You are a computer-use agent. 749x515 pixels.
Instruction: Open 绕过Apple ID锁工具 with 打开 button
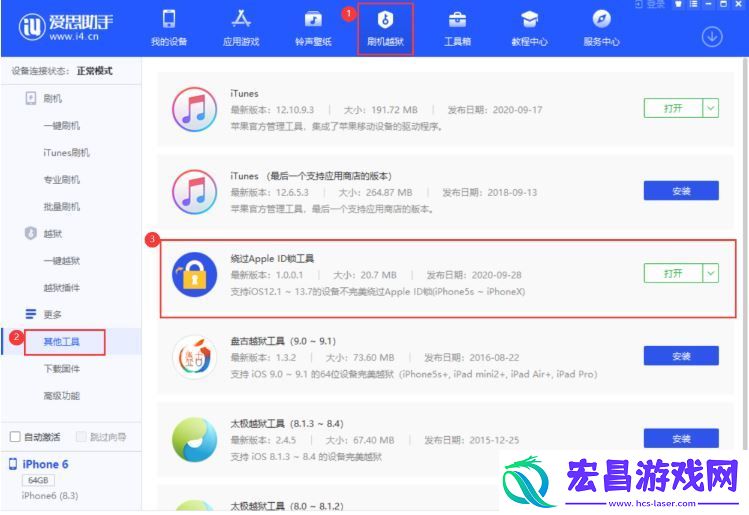(x=673, y=273)
